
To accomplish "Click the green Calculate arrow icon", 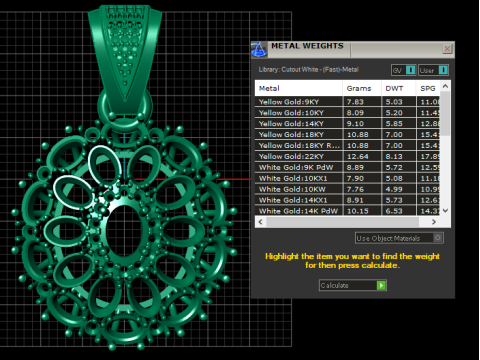I will [381, 285].
